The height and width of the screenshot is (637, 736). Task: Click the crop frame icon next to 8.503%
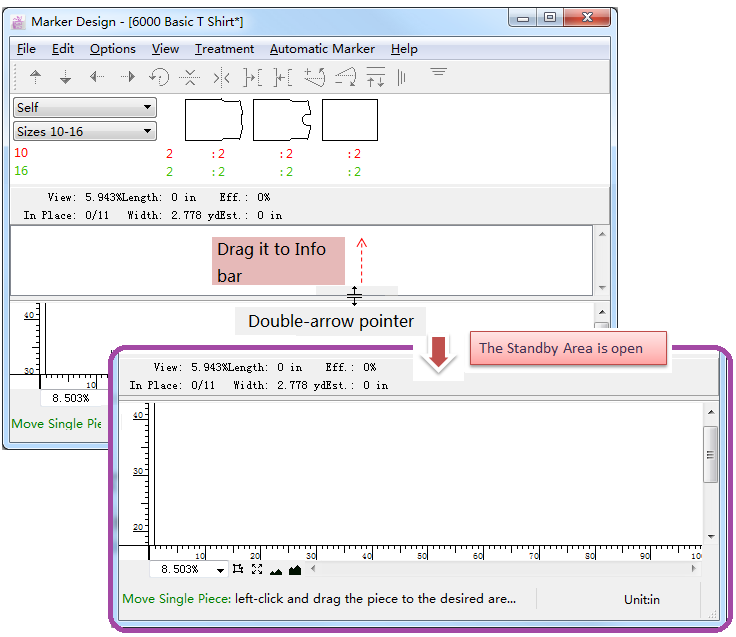coord(238,569)
